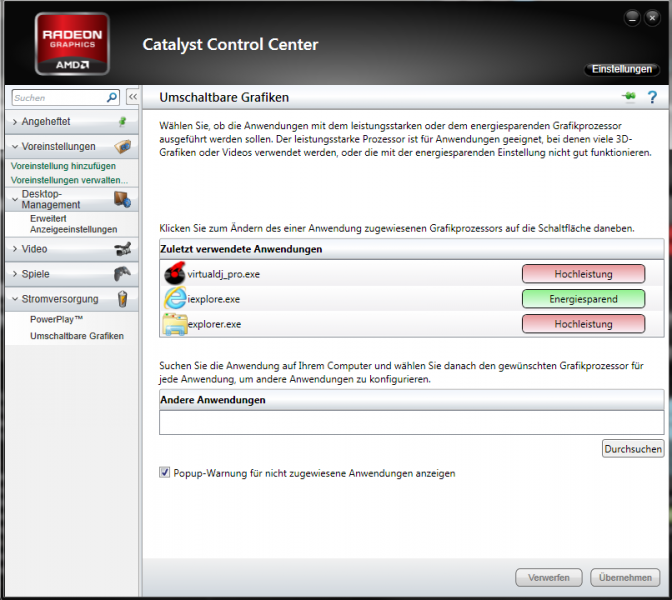Click the green pin icon beside Angeheftet

coord(123,121)
